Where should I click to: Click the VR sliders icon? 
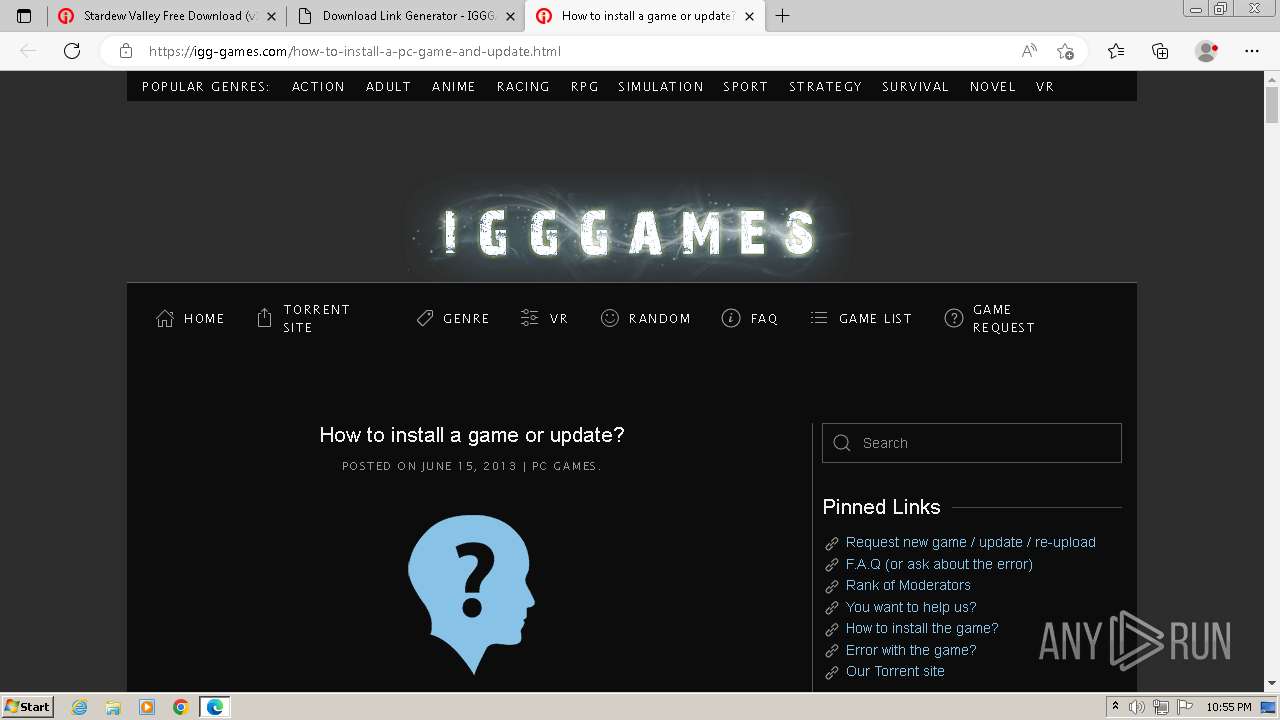tap(530, 318)
